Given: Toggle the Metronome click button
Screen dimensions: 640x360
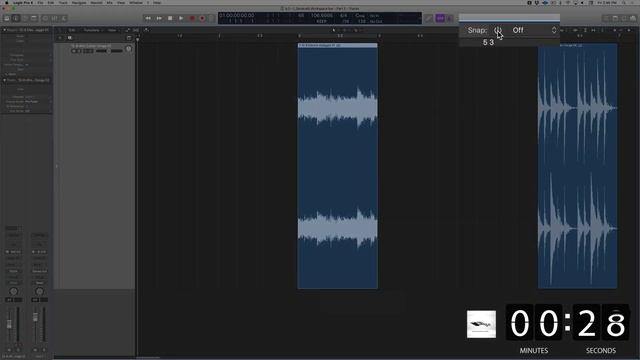Looking at the screenshot, I should (x=450, y=18).
